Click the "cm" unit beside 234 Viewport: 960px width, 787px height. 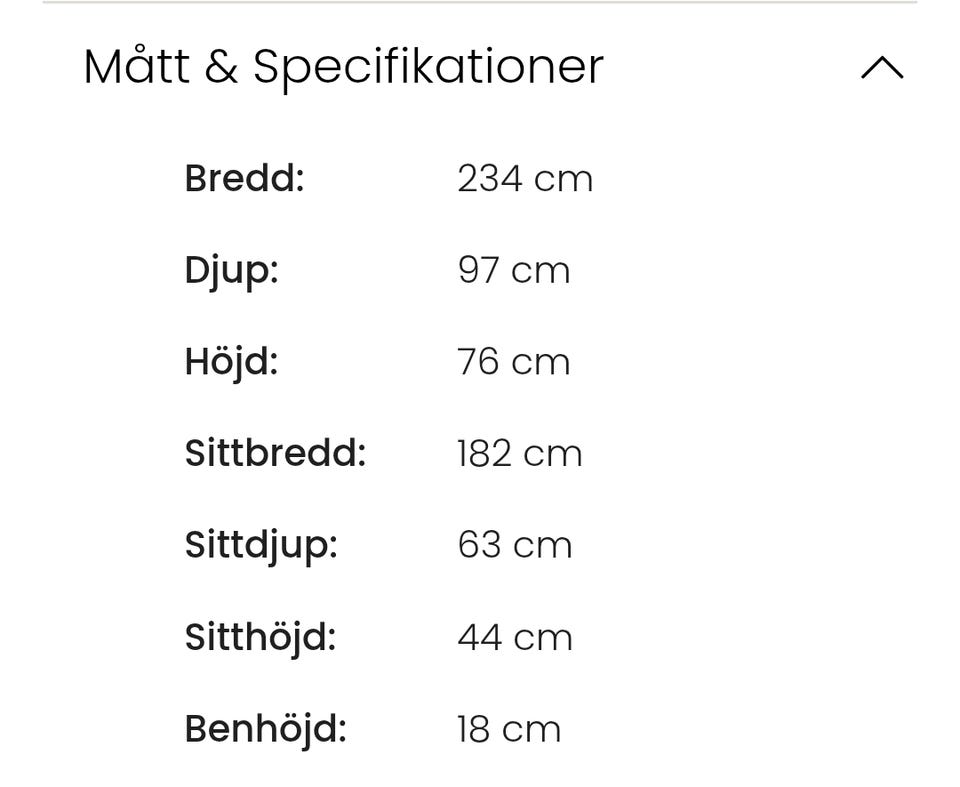click(563, 179)
